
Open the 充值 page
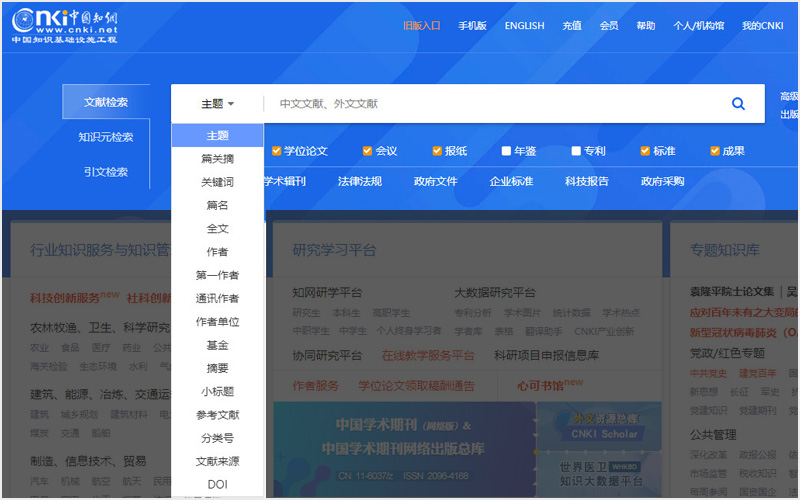click(x=572, y=26)
